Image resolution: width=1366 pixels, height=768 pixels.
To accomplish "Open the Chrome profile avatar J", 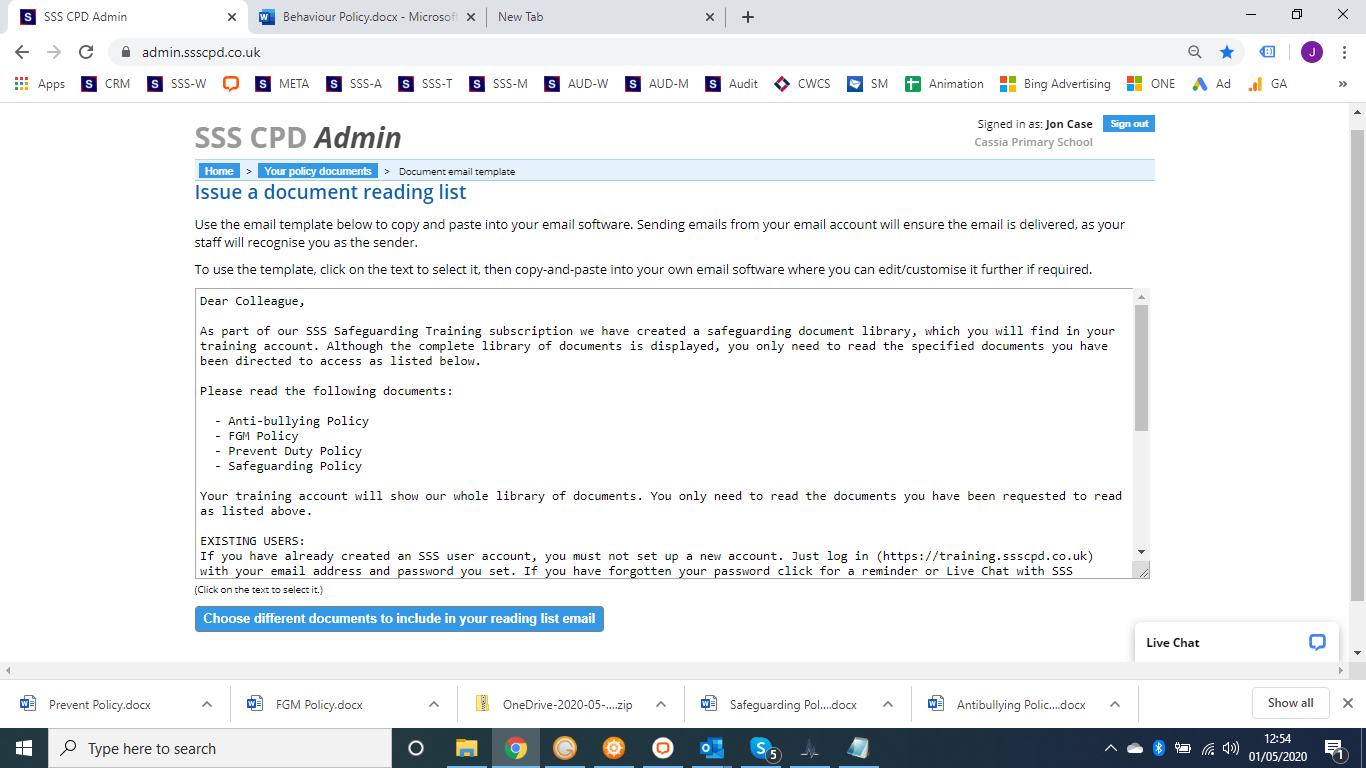I will (1312, 52).
